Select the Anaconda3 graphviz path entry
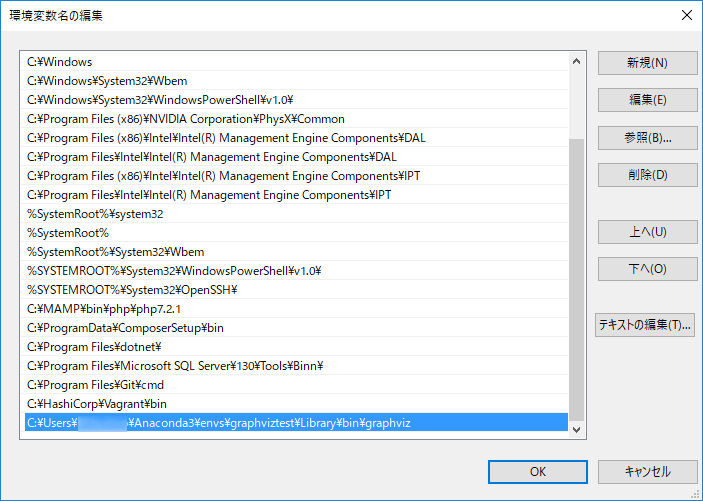This screenshot has height=501, width=703. coord(218,424)
